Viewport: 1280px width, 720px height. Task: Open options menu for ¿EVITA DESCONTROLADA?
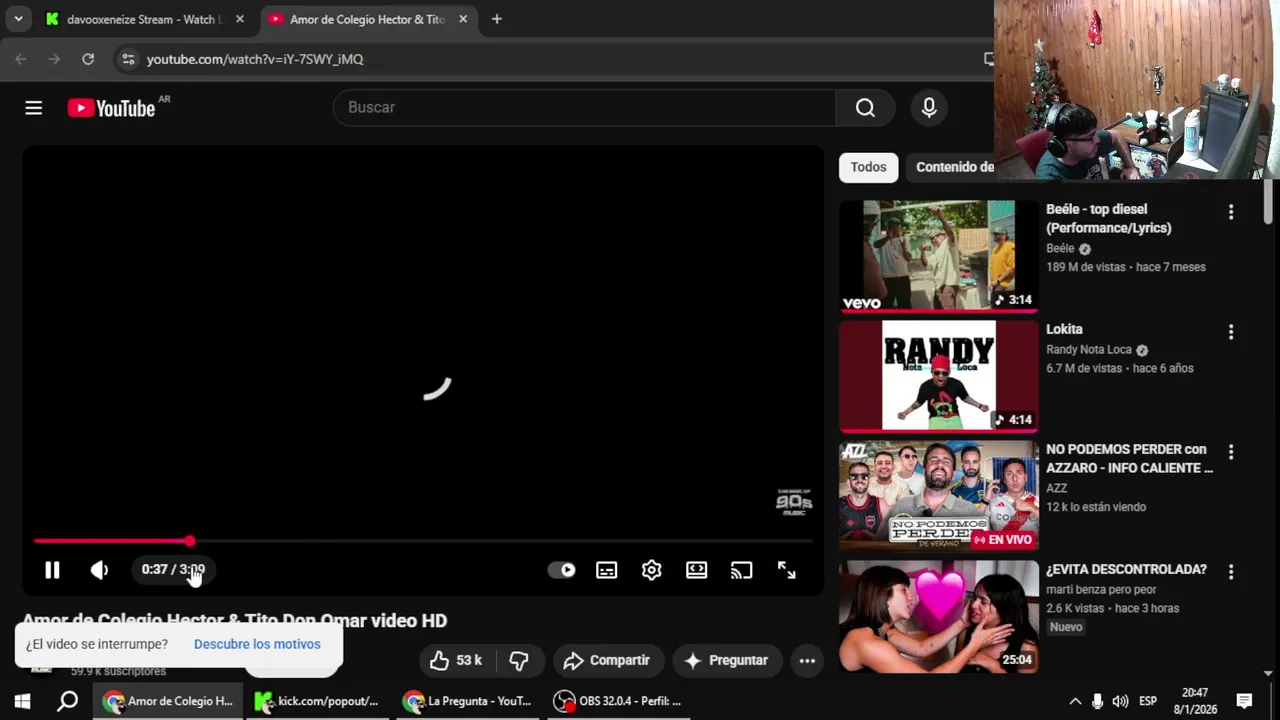pos(1231,572)
